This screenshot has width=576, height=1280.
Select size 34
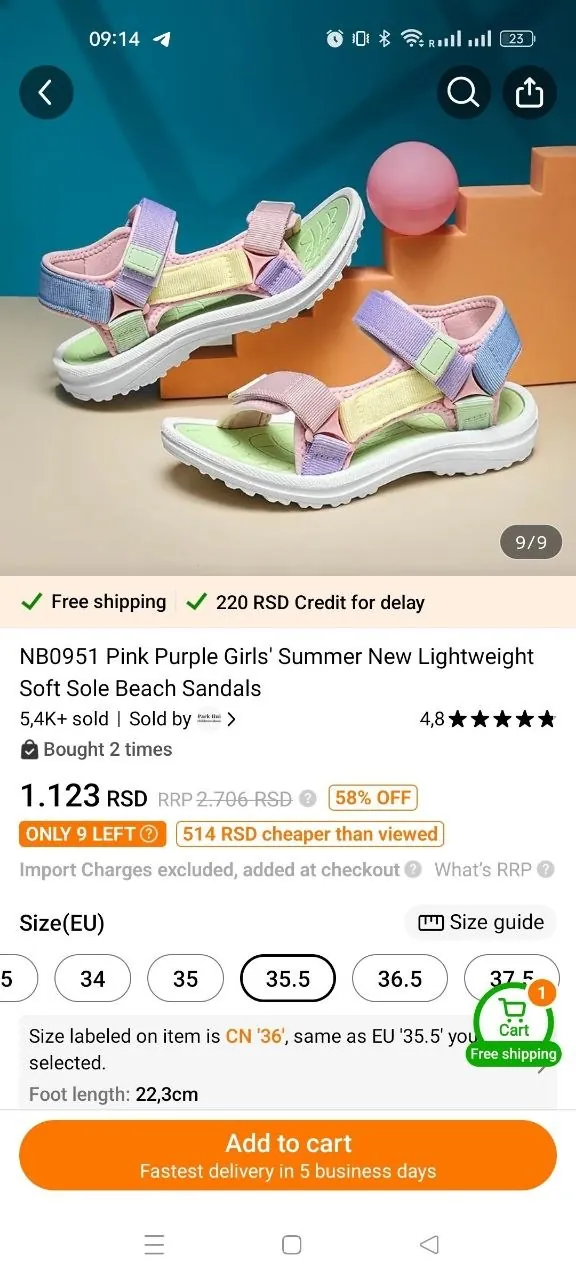click(93, 978)
